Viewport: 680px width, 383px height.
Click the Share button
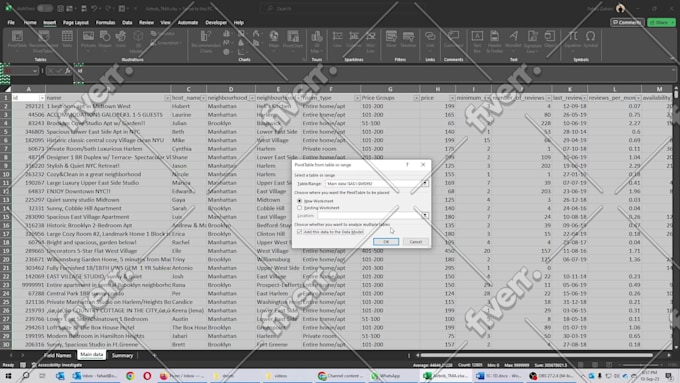pos(661,22)
